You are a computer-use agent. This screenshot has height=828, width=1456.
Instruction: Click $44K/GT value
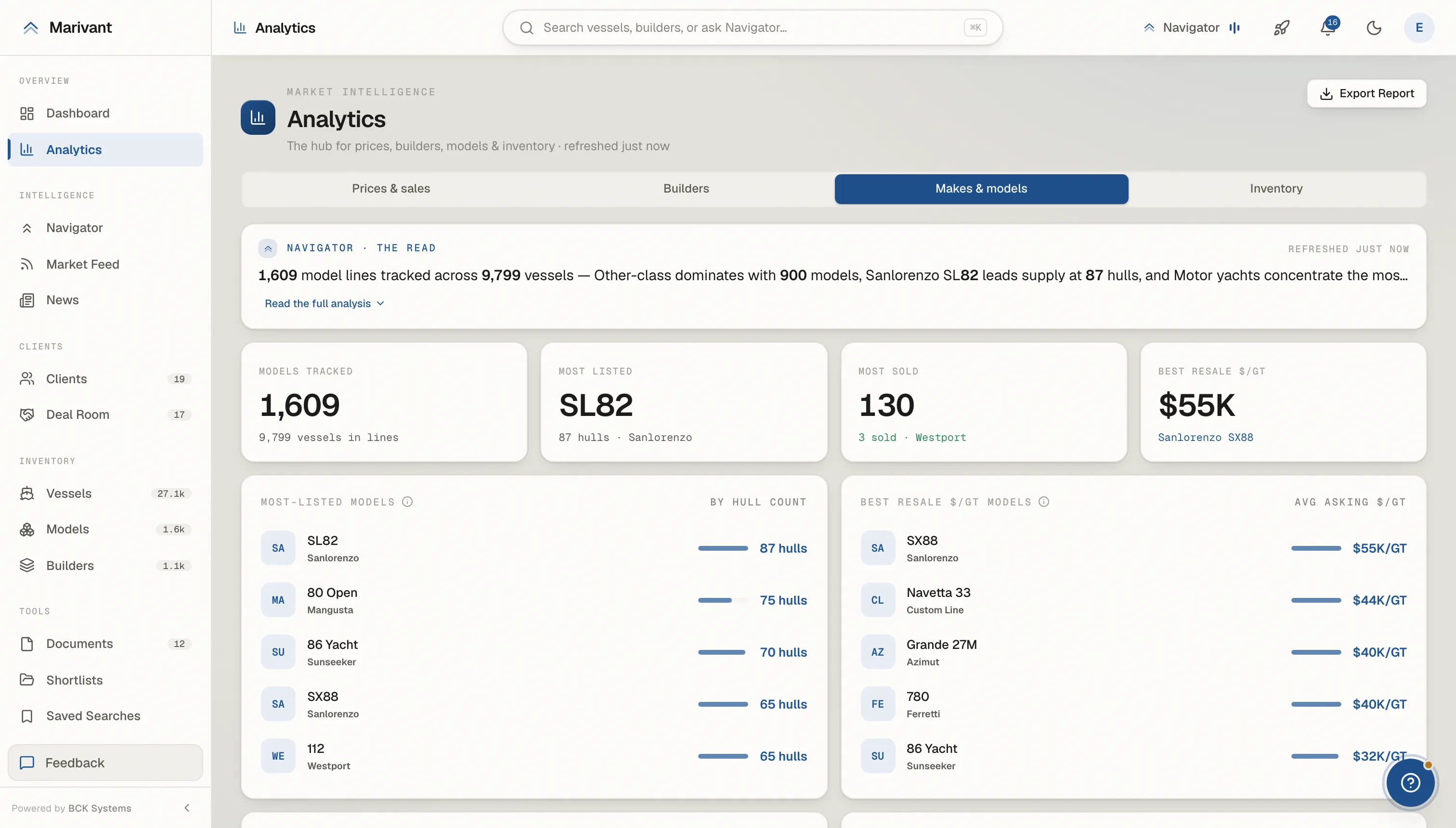coord(1379,600)
